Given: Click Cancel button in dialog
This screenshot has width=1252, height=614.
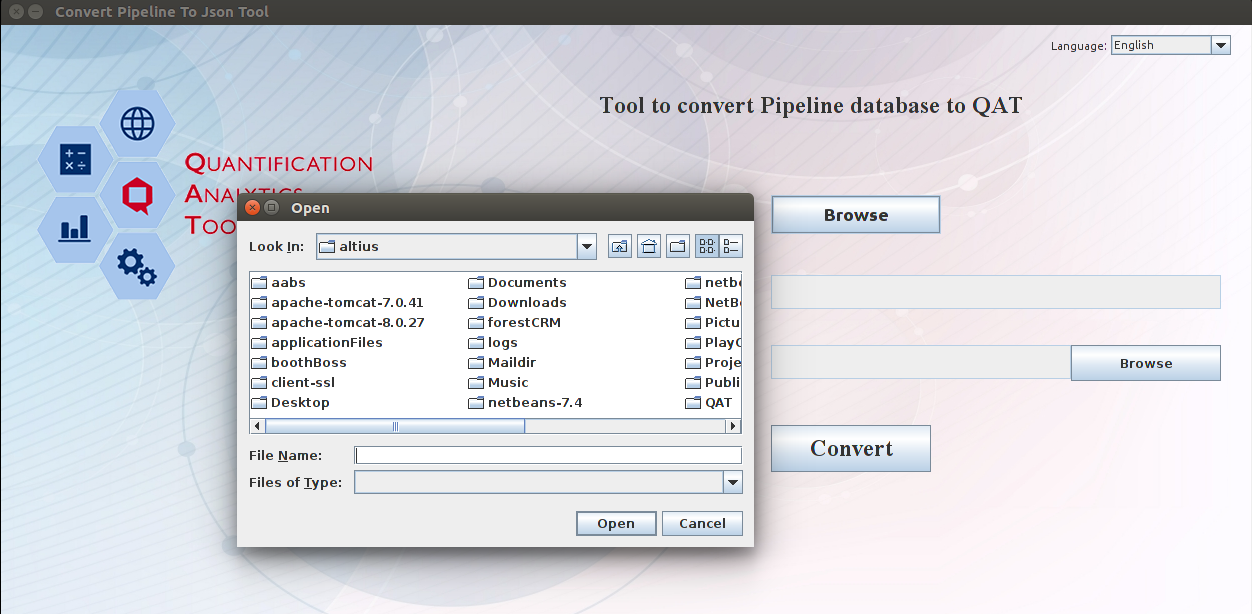Looking at the screenshot, I should (702, 523).
